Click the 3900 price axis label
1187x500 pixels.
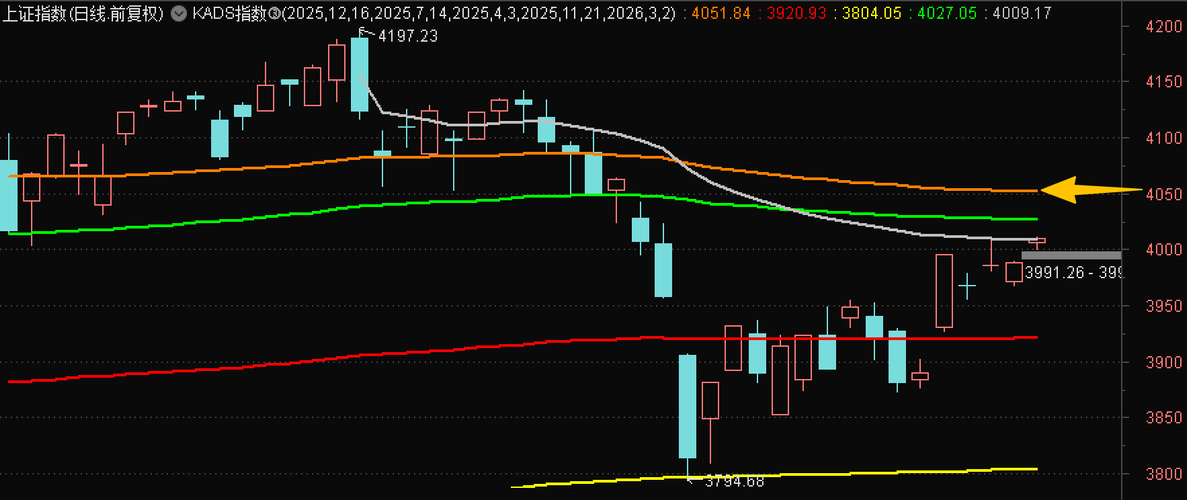(x=1163, y=362)
